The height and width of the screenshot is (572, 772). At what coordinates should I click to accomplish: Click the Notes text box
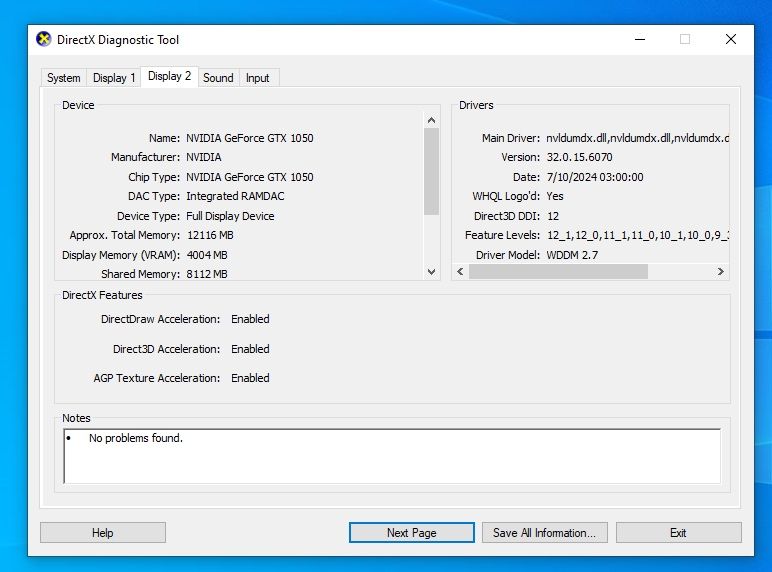tap(392, 456)
